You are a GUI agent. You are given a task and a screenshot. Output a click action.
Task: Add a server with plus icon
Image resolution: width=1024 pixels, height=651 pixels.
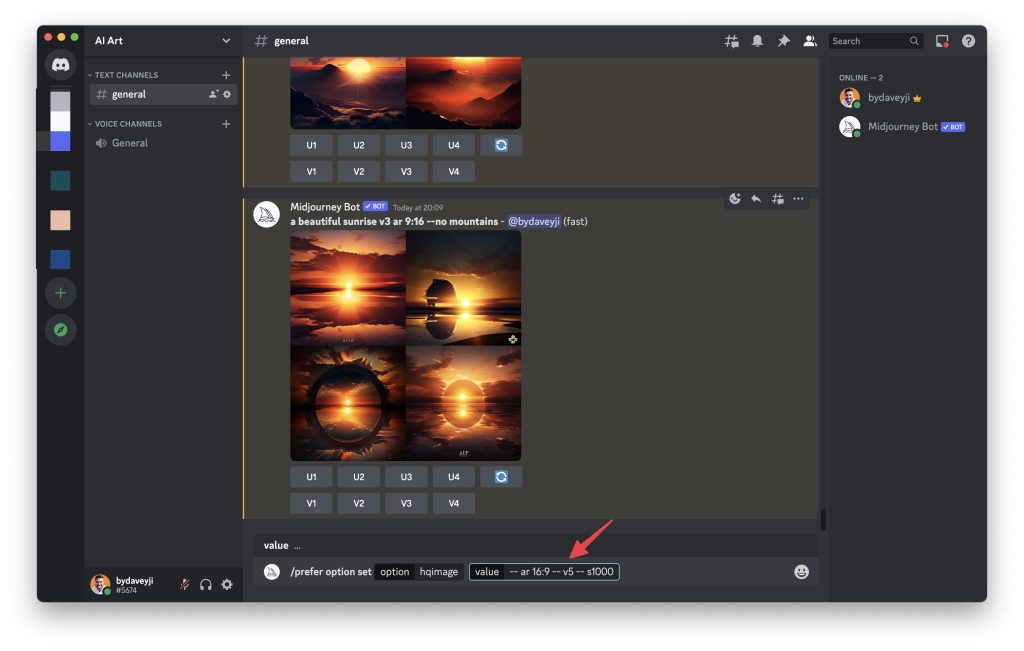(60, 293)
